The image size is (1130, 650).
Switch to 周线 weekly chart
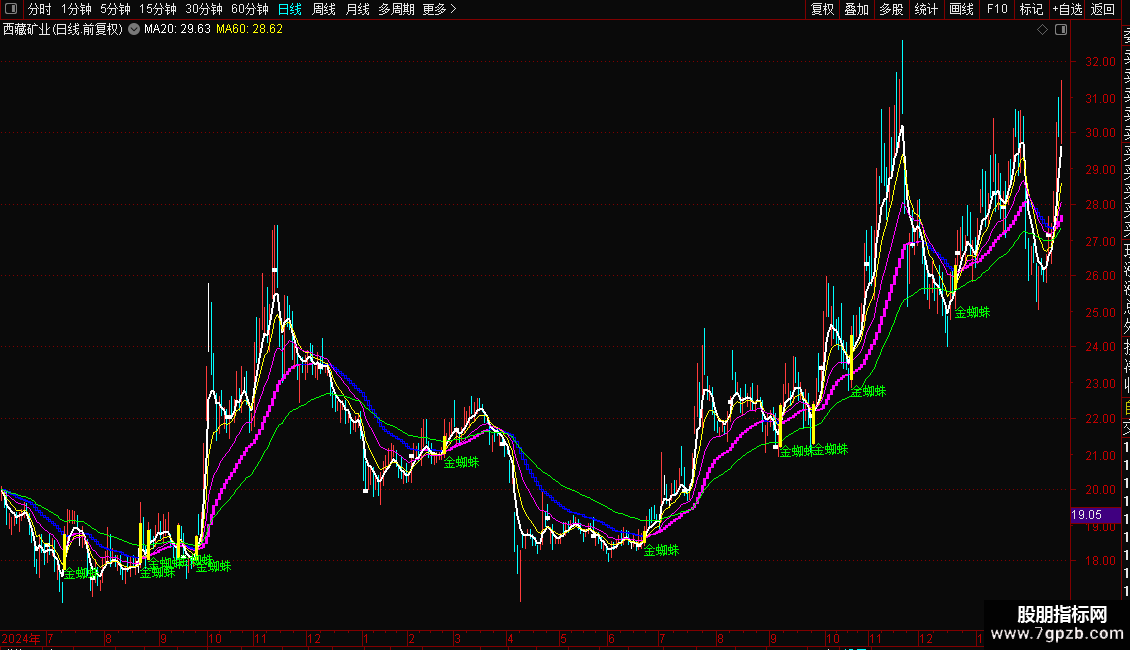324,9
